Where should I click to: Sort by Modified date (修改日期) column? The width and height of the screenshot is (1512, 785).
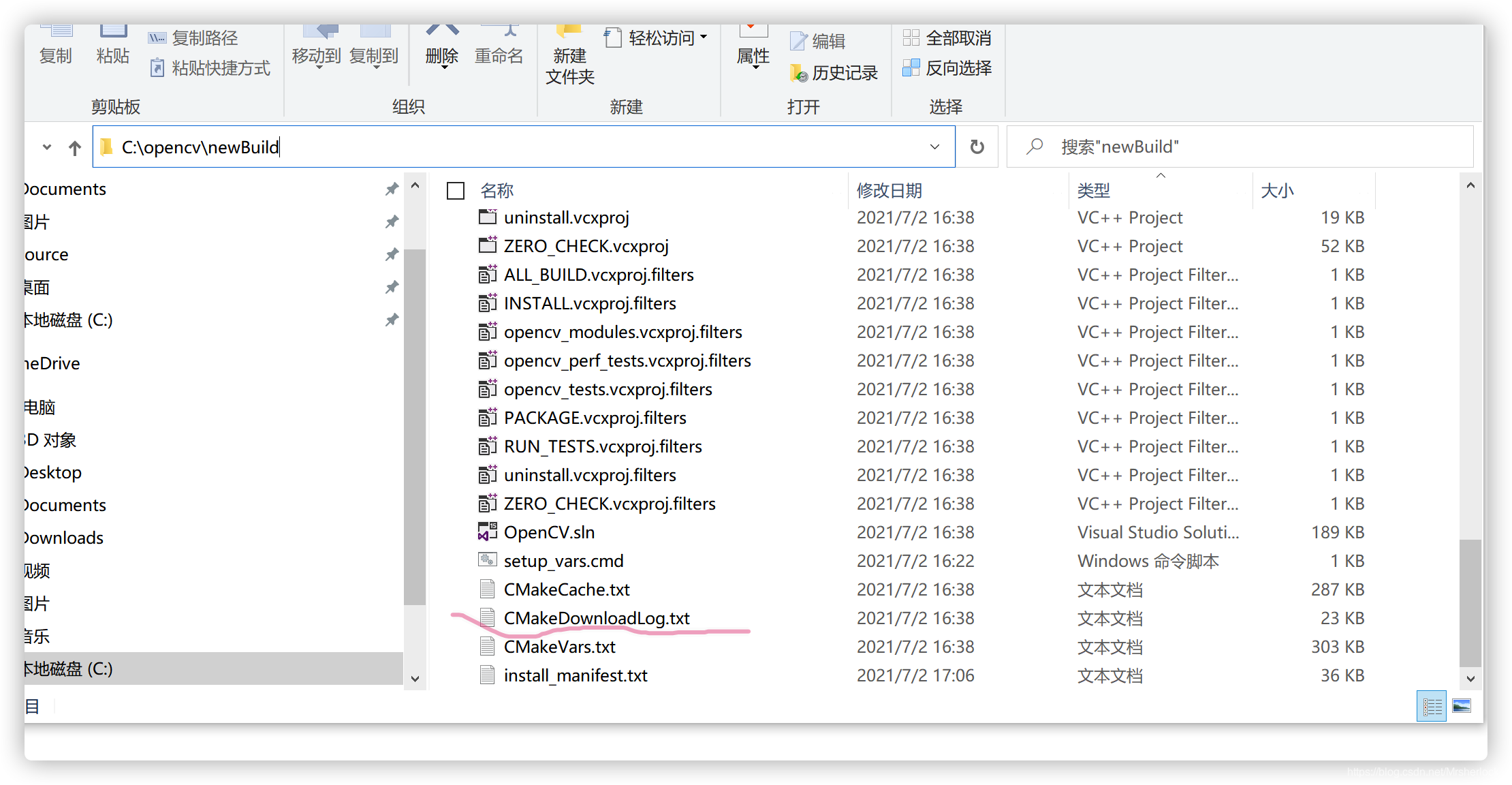889,191
